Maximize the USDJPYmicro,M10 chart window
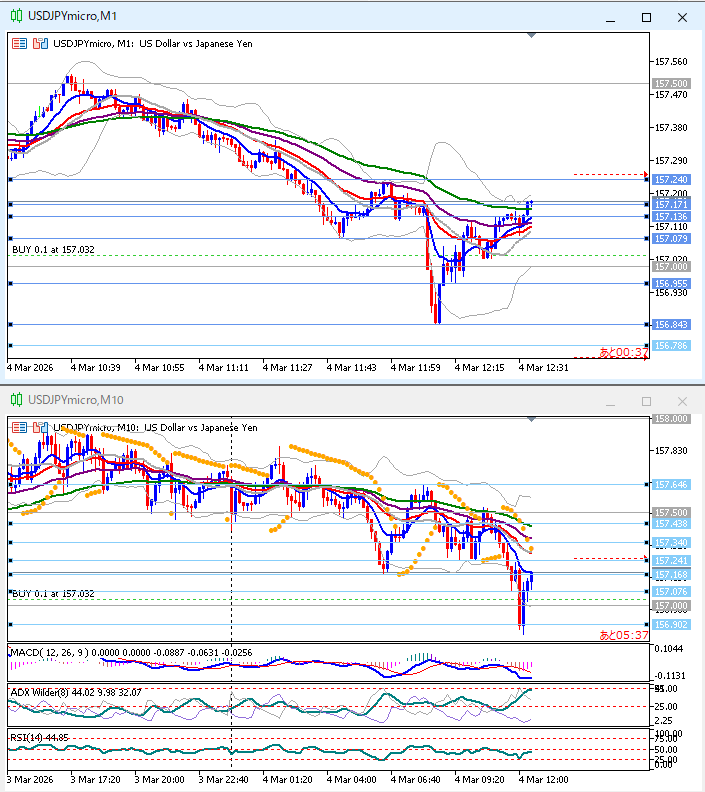This screenshot has height=792, width=705. point(646,401)
